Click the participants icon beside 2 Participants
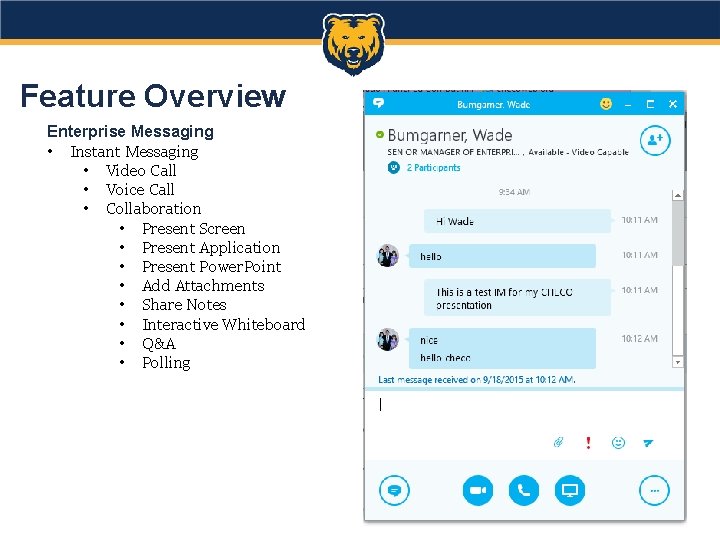 pyautogui.click(x=394, y=168)
